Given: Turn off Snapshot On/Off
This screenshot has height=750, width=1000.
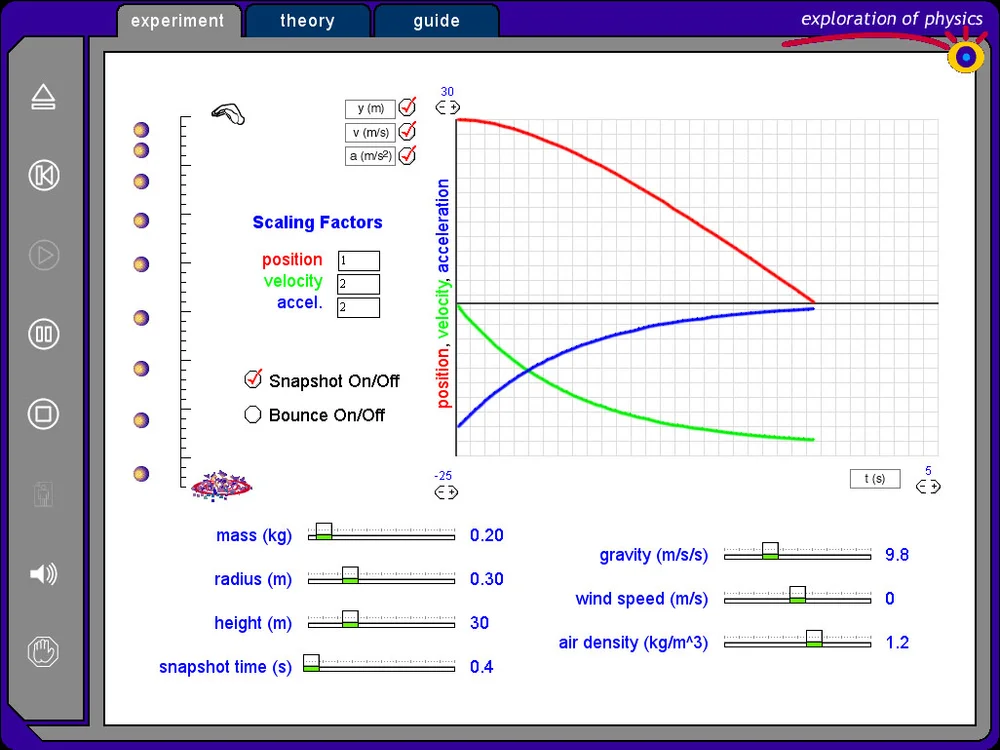Looking at the screenshot, I should (253, 380).
